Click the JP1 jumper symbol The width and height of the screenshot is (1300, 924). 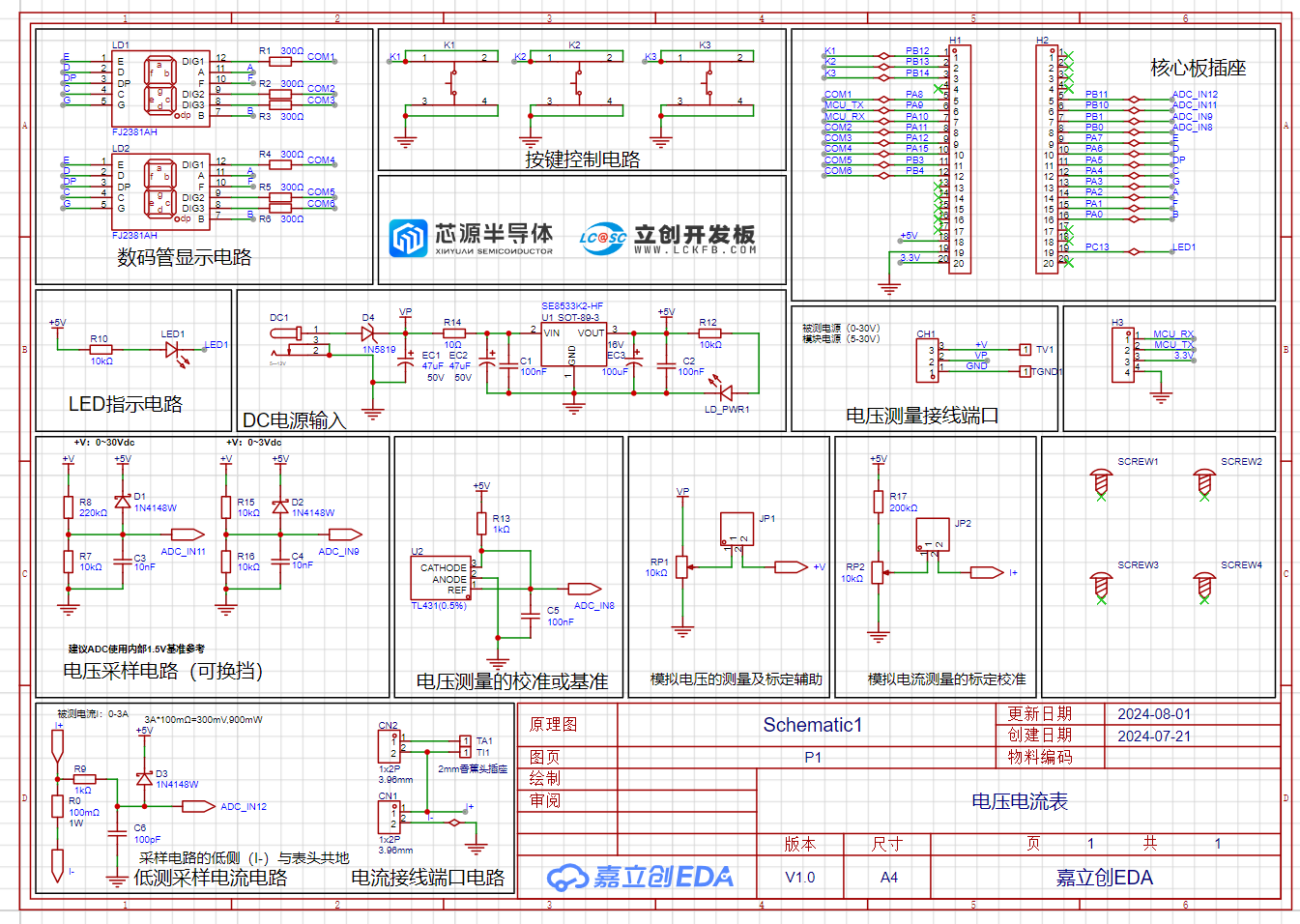click(x=737, y=529)
